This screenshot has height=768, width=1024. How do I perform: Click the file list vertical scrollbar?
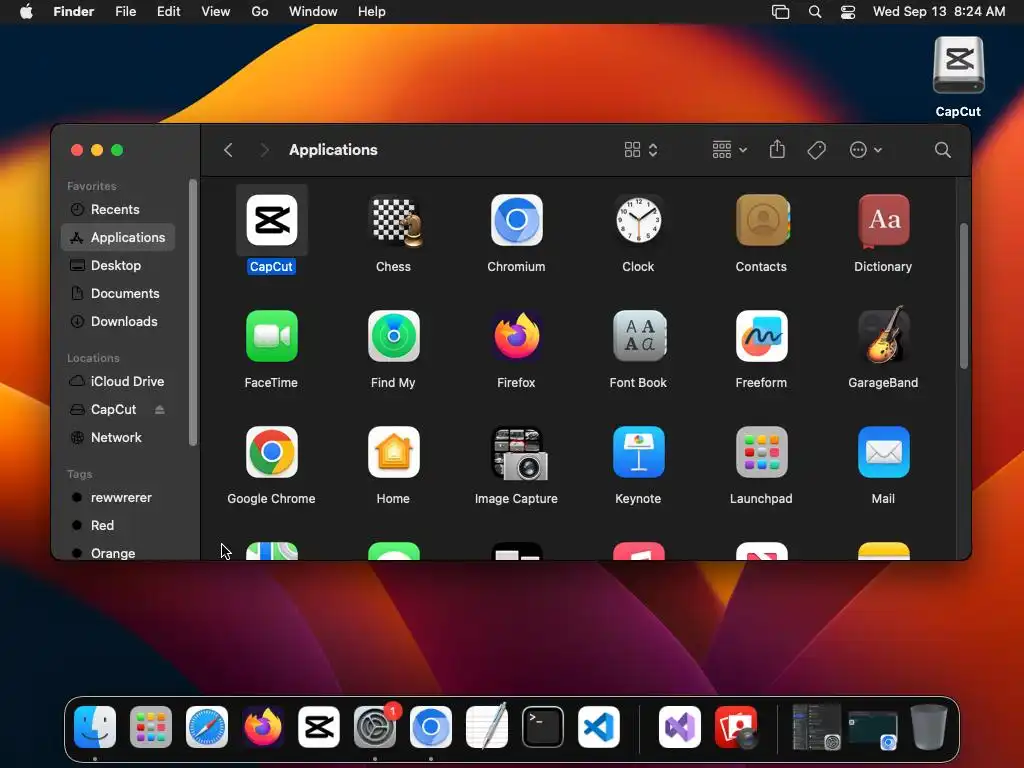963,296
